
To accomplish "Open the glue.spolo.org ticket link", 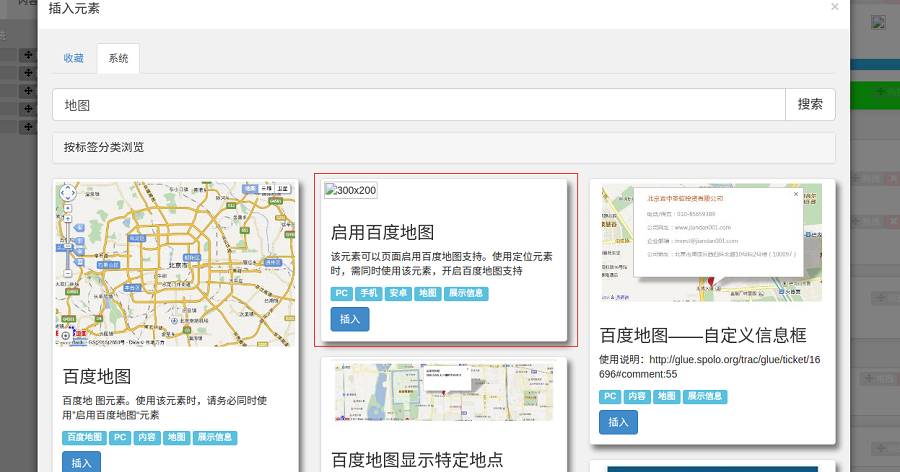I will click(709, 366).
